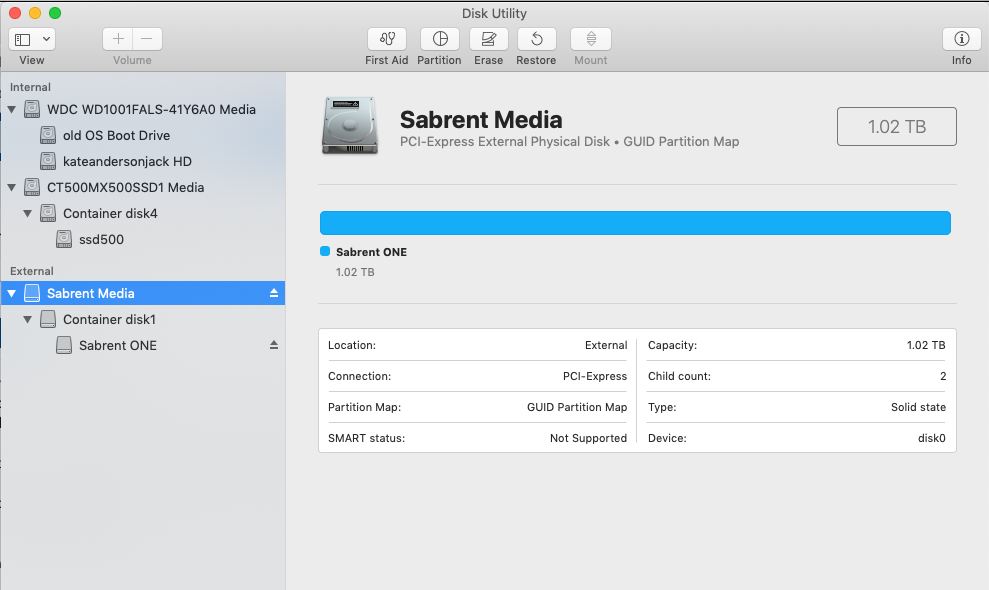Viewport: 989px width, 590px height.
Task: Click the Location value External
Action: (606, 345)
